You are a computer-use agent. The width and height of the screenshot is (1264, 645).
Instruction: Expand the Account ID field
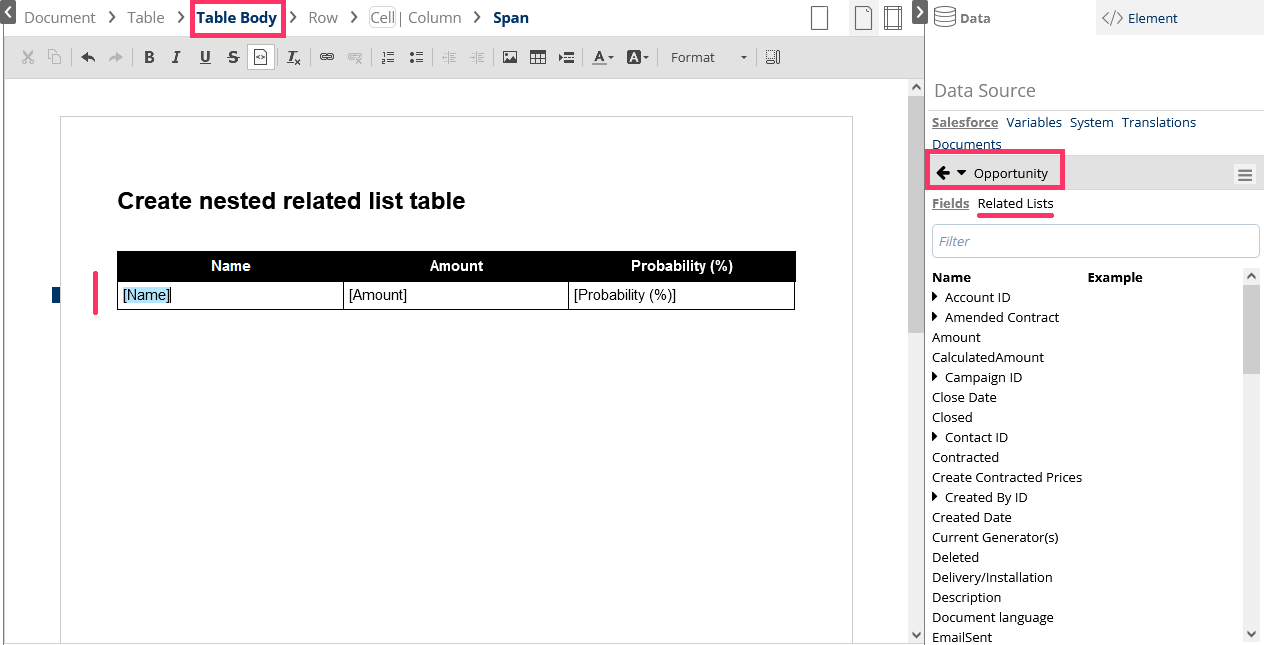(x=935, y=297)
